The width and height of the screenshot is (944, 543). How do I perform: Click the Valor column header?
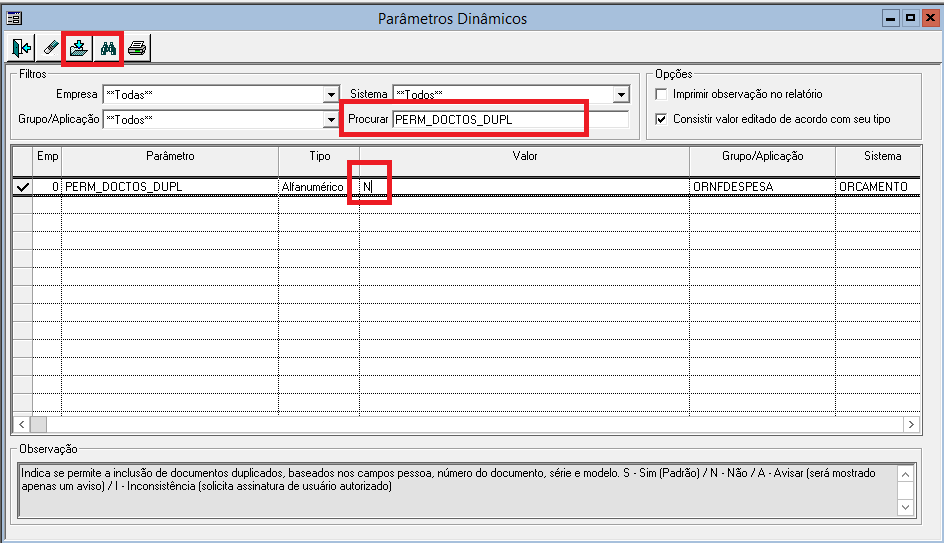point(524,156)
